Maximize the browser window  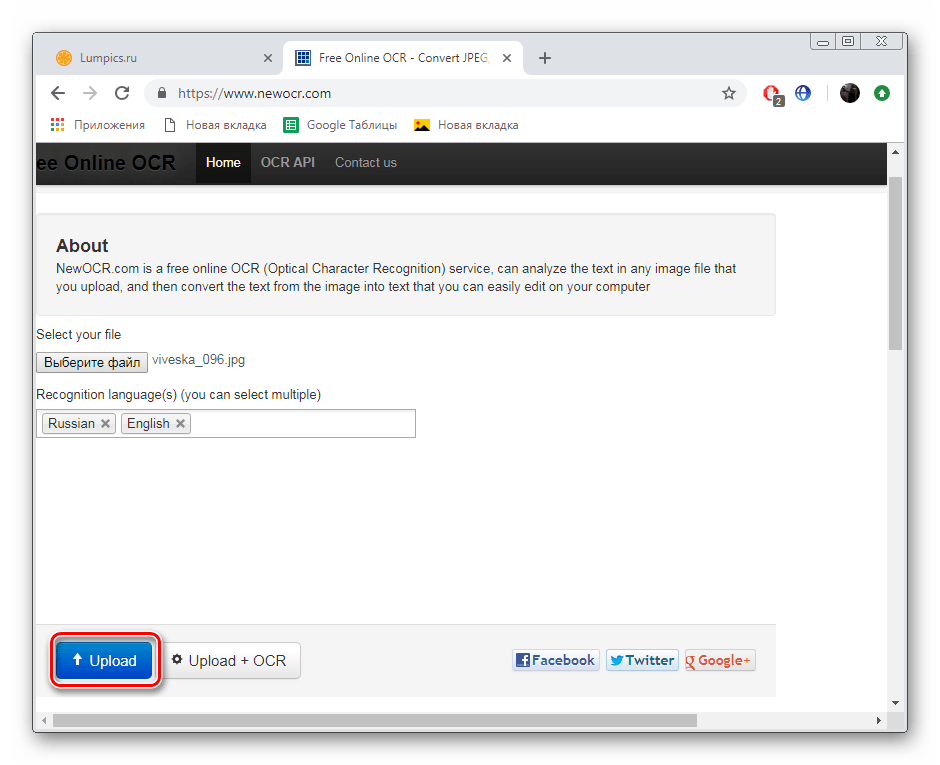[x=848, y=41]
